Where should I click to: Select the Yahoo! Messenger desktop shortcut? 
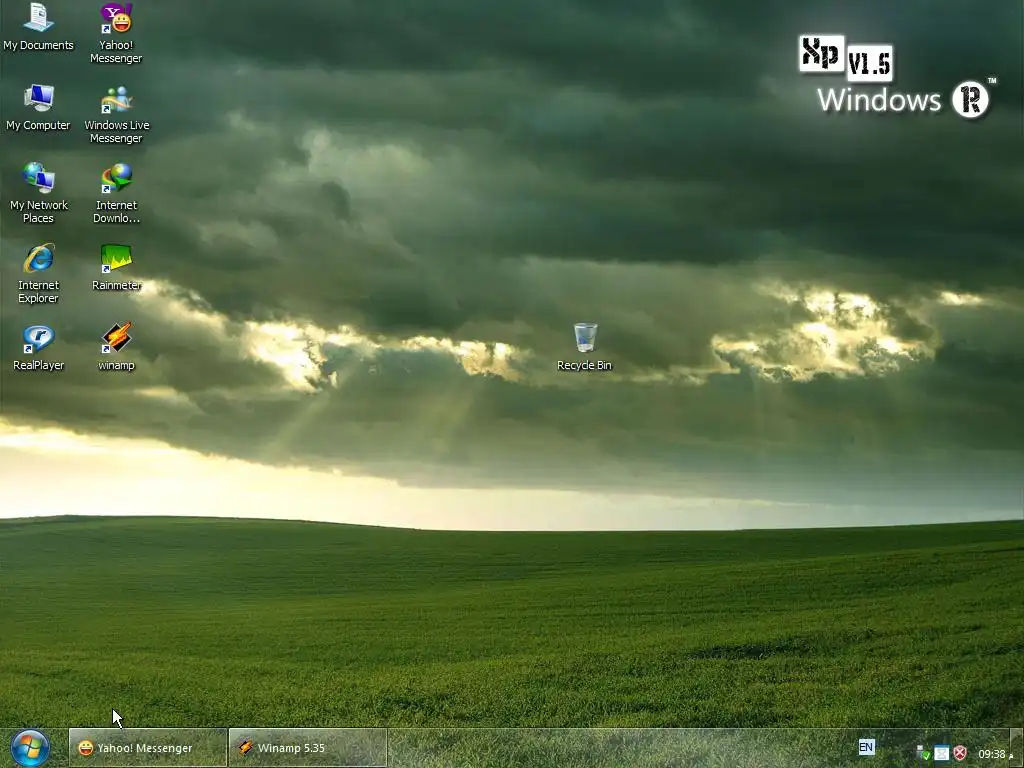116,33
